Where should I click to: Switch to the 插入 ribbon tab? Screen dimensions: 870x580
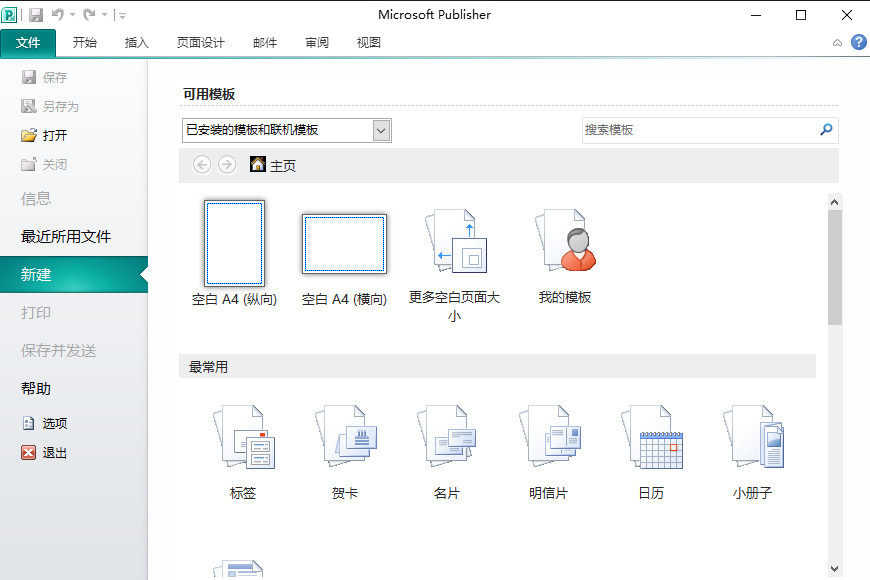point(137,43)
